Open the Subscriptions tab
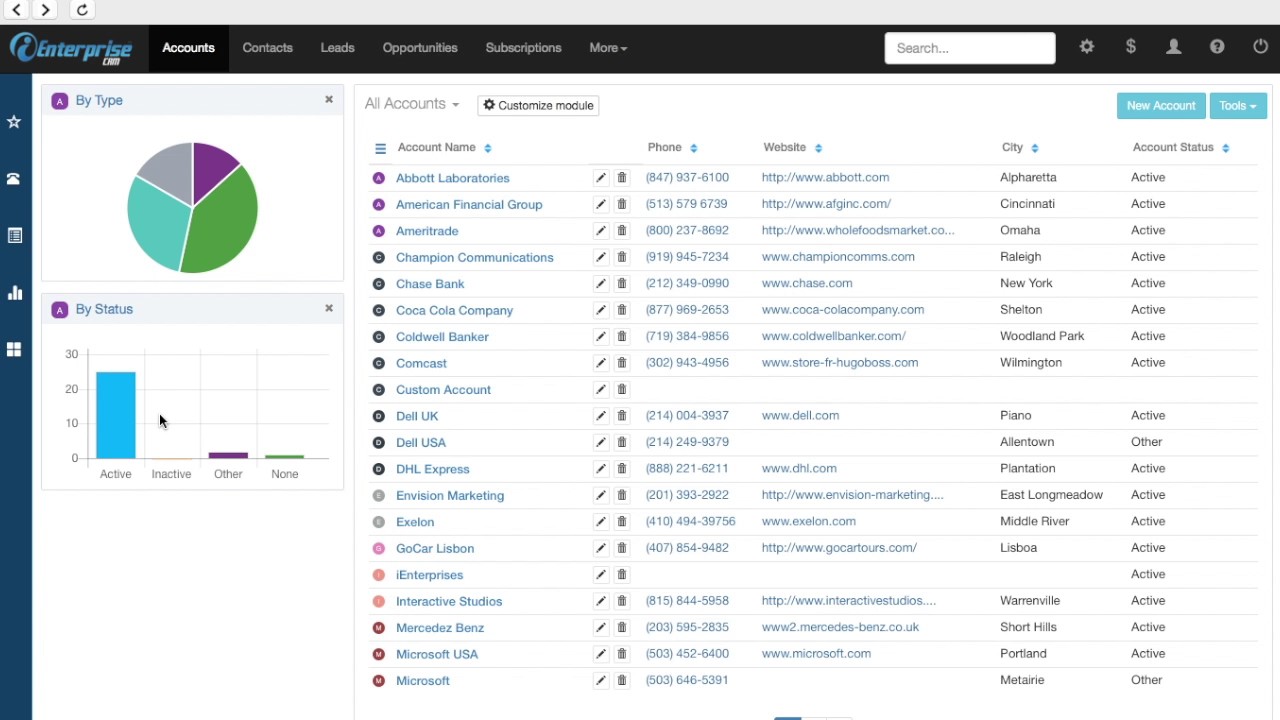1280x720 pixels. point(523,48)
